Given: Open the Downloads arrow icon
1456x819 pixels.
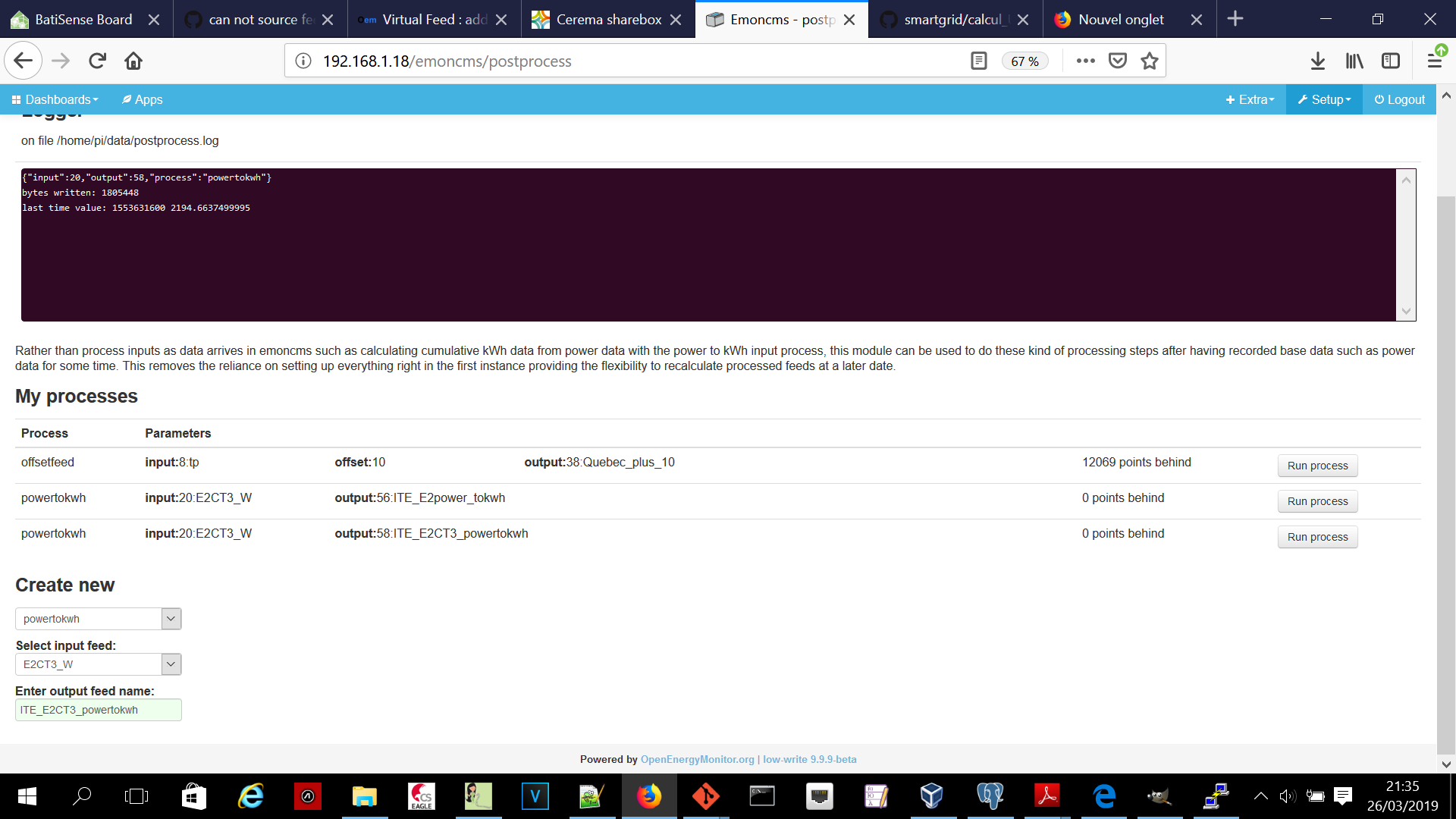Looking at the screenshot, I should tap(1318, 61).
